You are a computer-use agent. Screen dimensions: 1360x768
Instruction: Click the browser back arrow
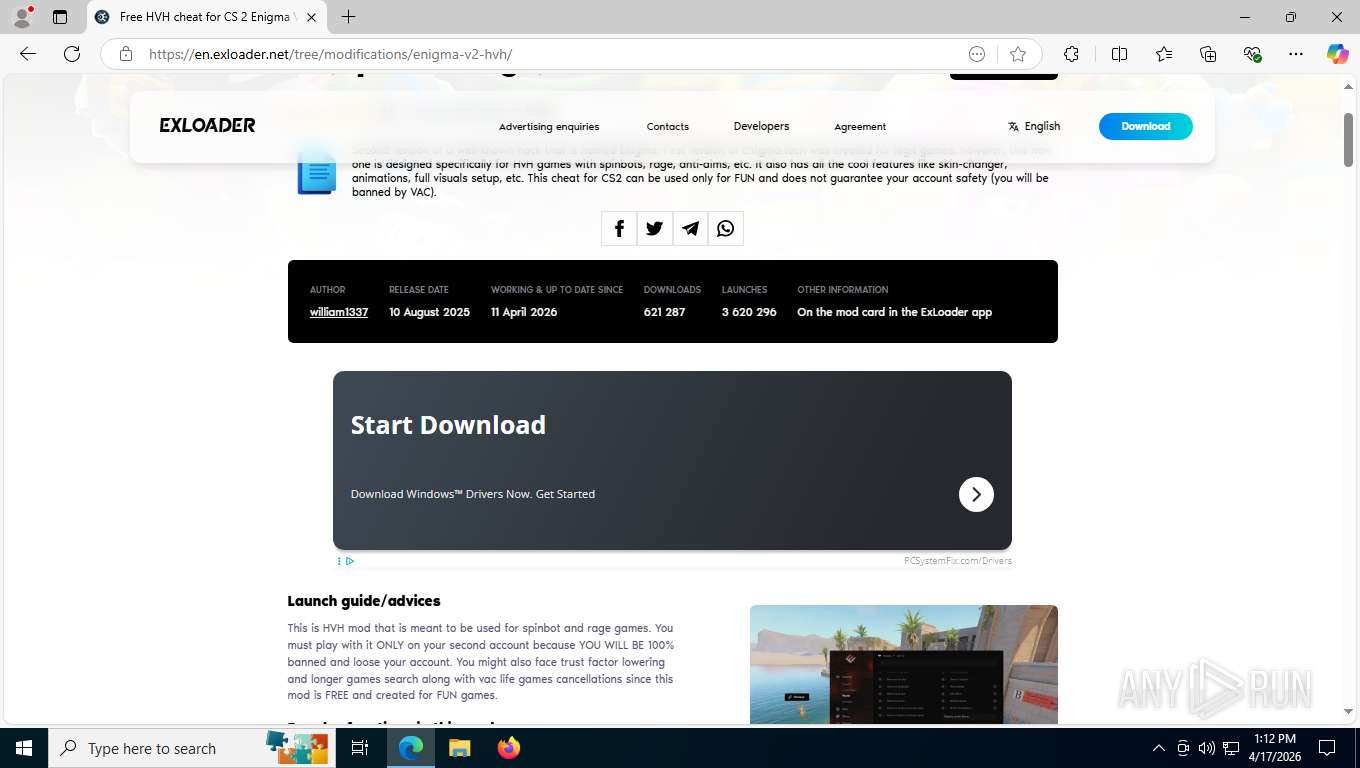coord(28,54)
